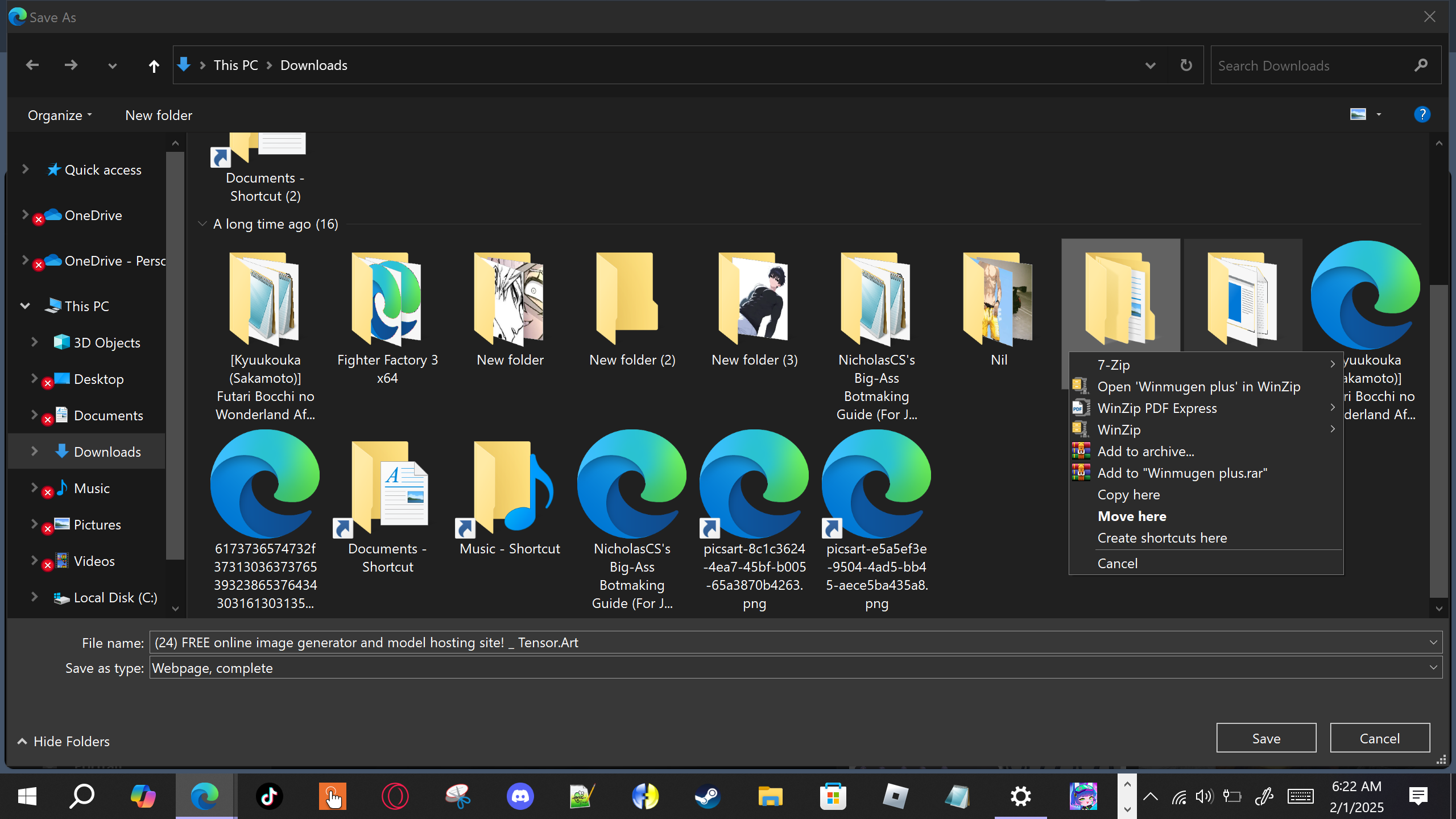Image resolution: width=1456 pixels, height=819 pixels.
Task: Open the Help question mark icon
Action: pyautogui.click(x=1422, y=115)
